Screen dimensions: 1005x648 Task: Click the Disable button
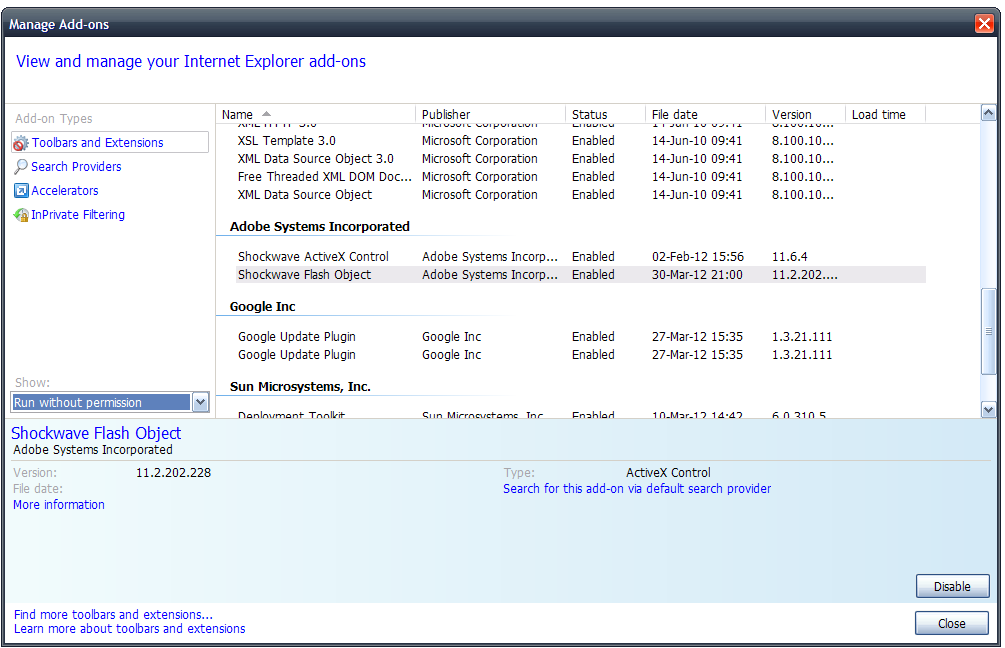(x=952, y=586)
